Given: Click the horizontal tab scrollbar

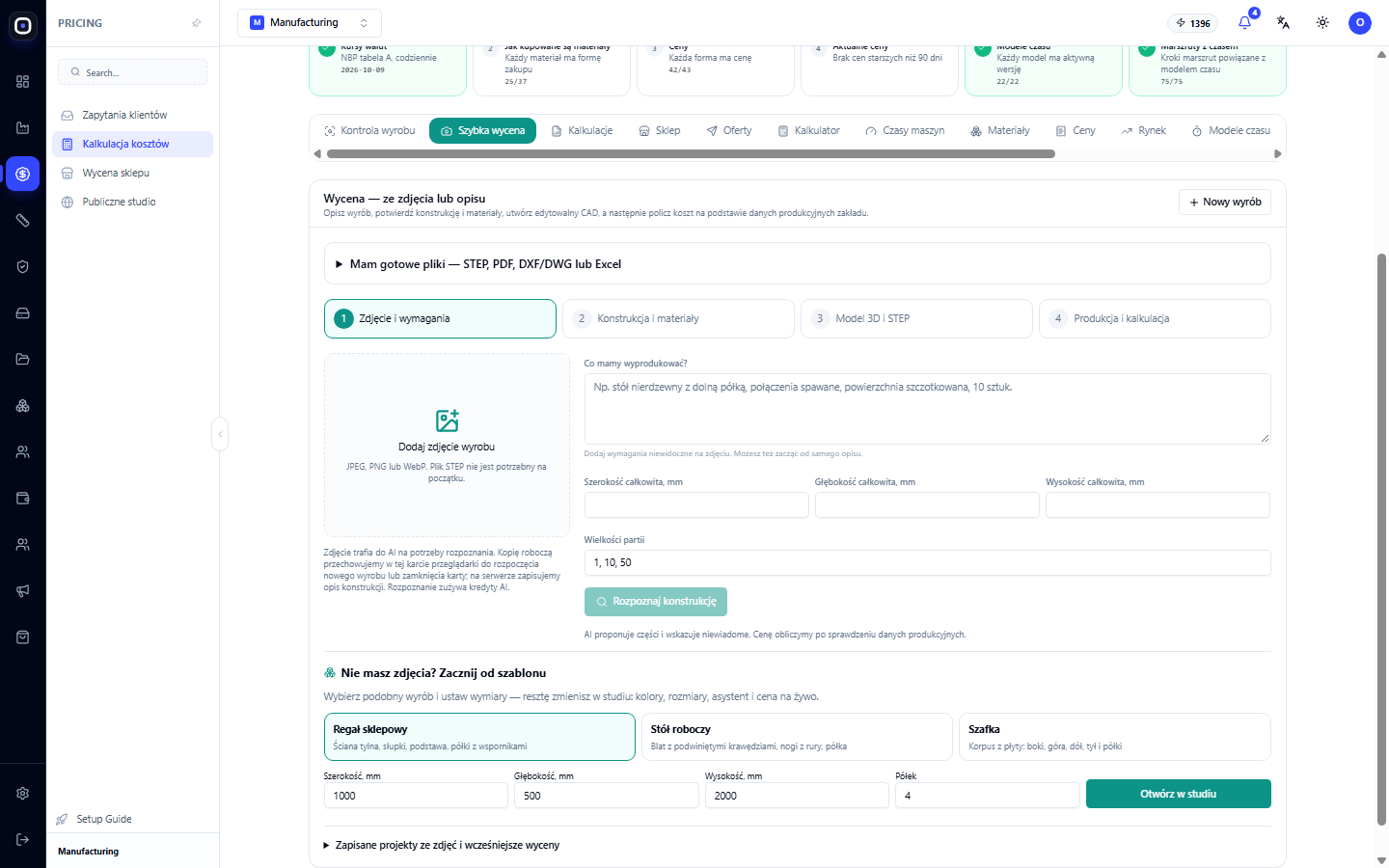Looking at the screenshot, I should [691, 153].
